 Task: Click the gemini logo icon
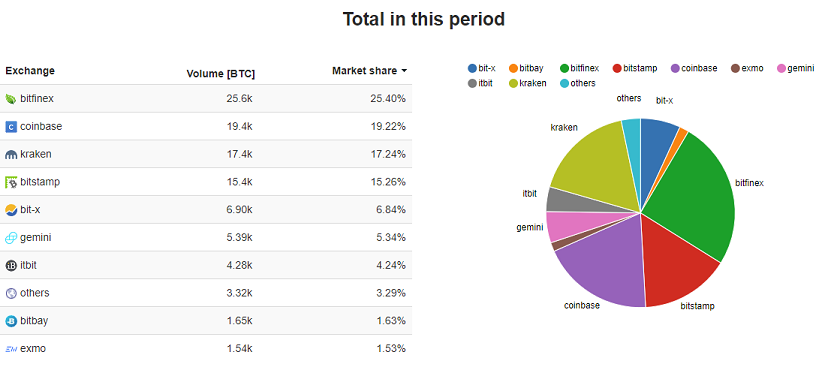click(11, 238)
